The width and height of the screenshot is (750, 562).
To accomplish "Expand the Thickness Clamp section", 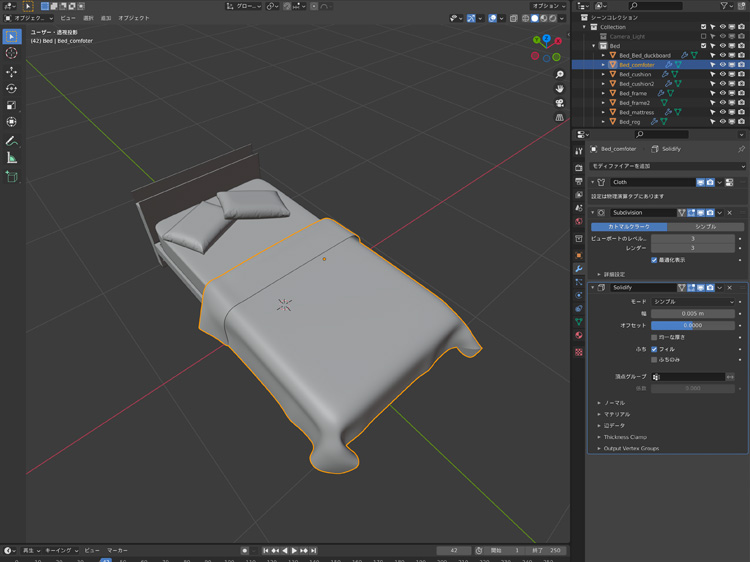I will coord(625,437).
